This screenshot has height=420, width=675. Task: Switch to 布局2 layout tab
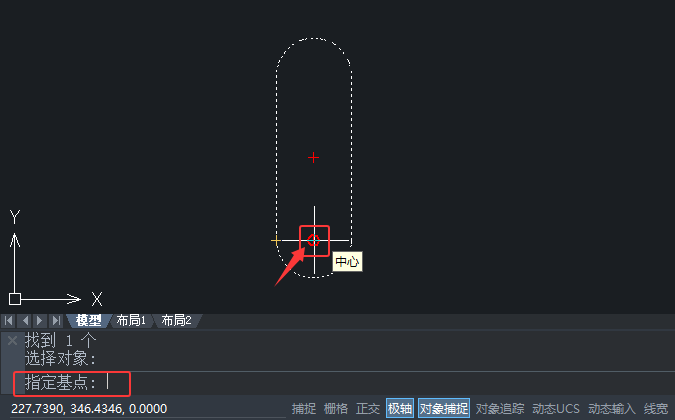[176, 321]
